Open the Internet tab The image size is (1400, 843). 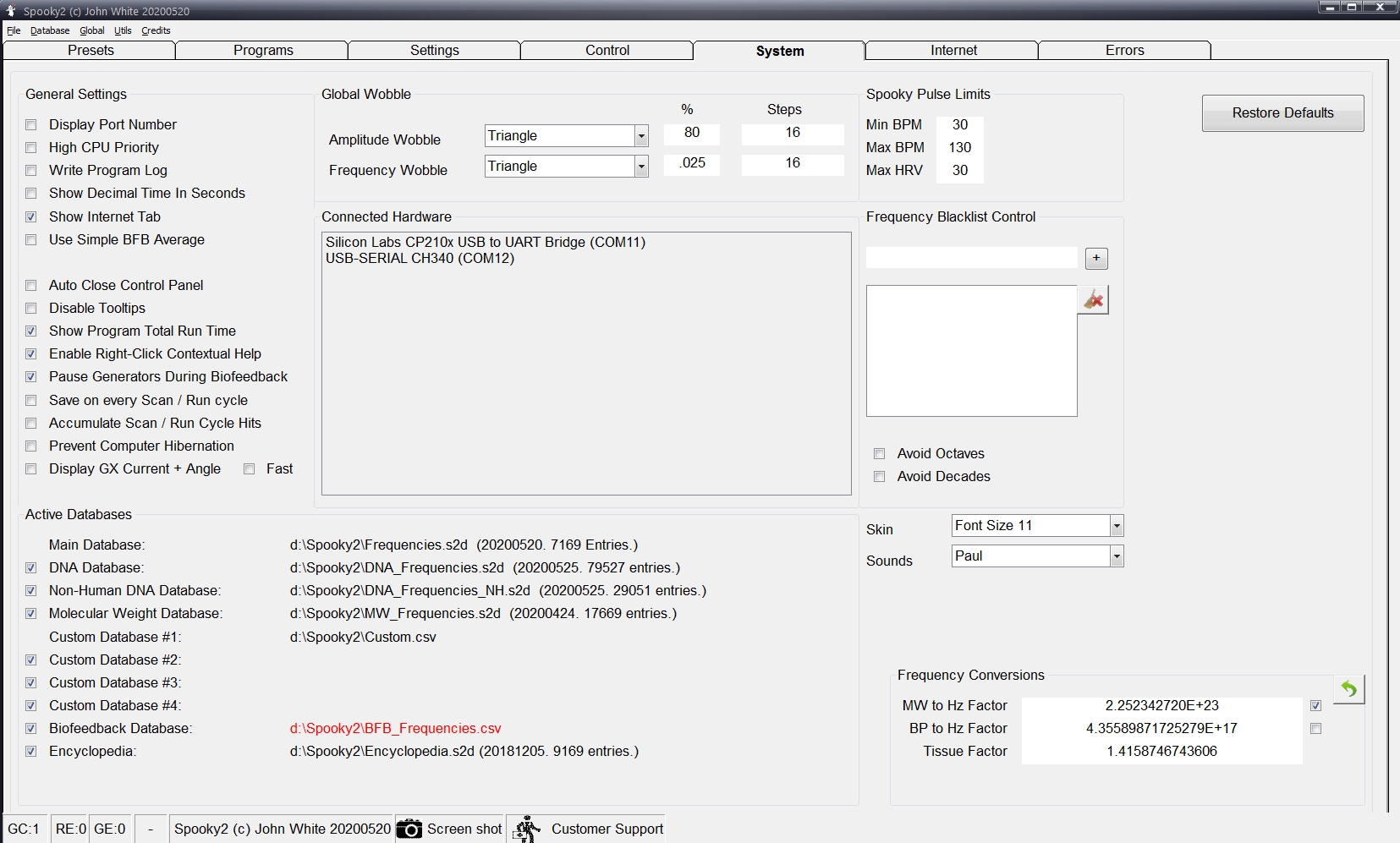[x=953, y=51]
